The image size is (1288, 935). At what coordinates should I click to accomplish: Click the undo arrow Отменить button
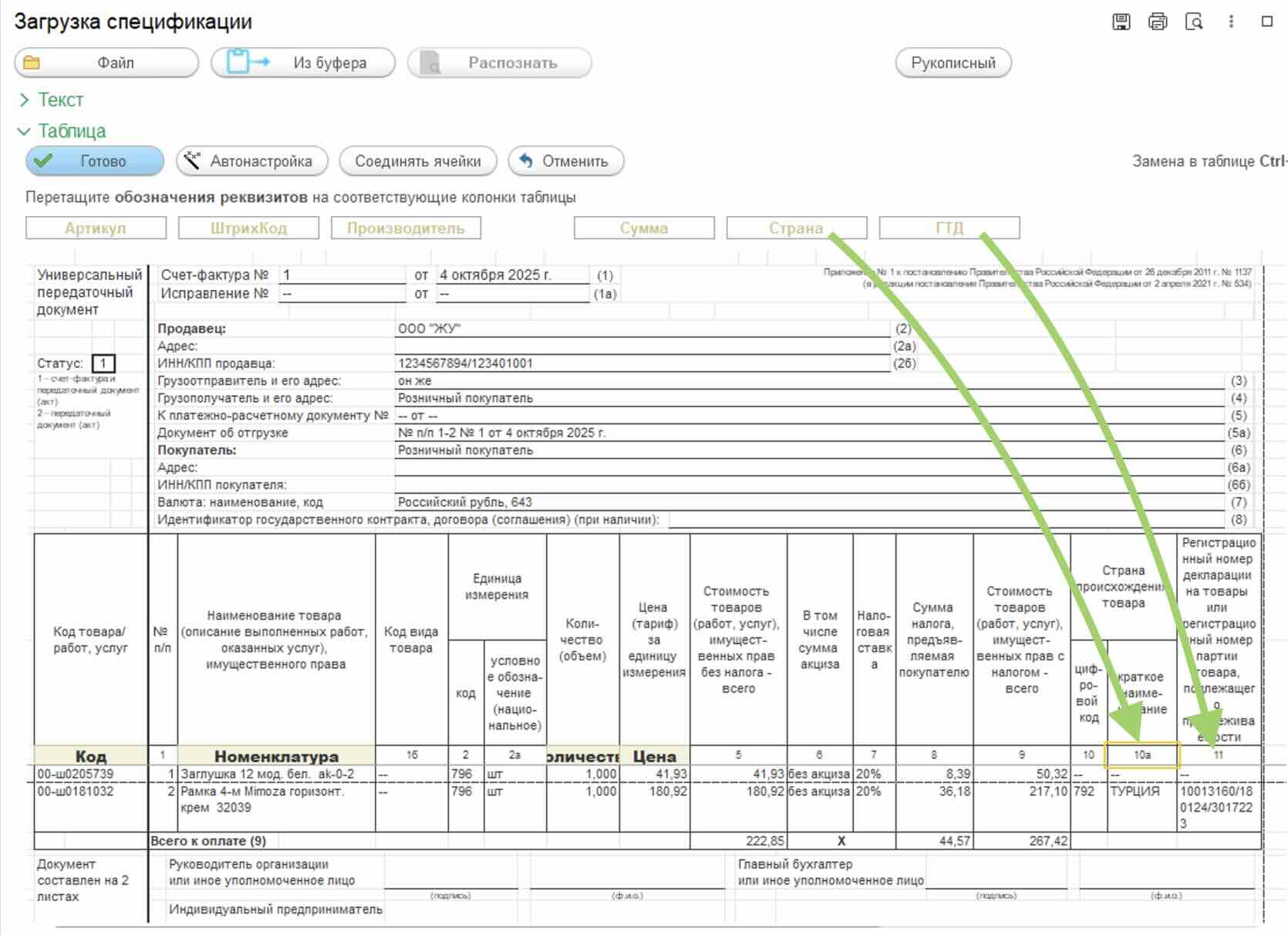pyautogui.click(x=566, y=161)
